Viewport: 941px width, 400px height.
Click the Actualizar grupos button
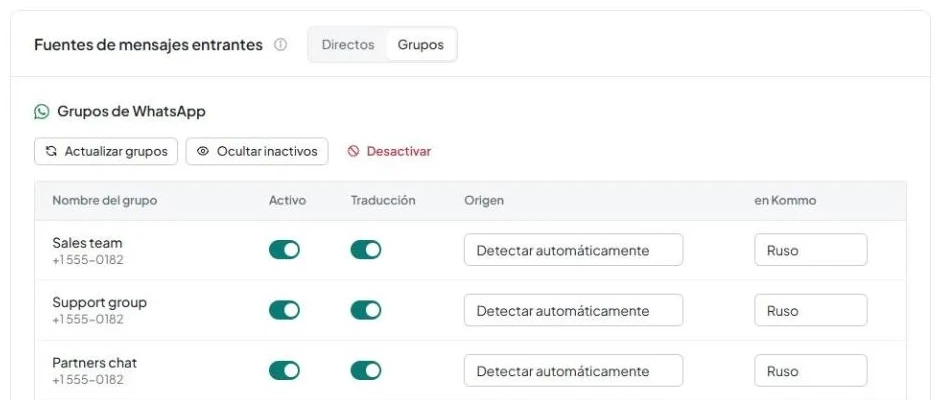coord(106,151)
